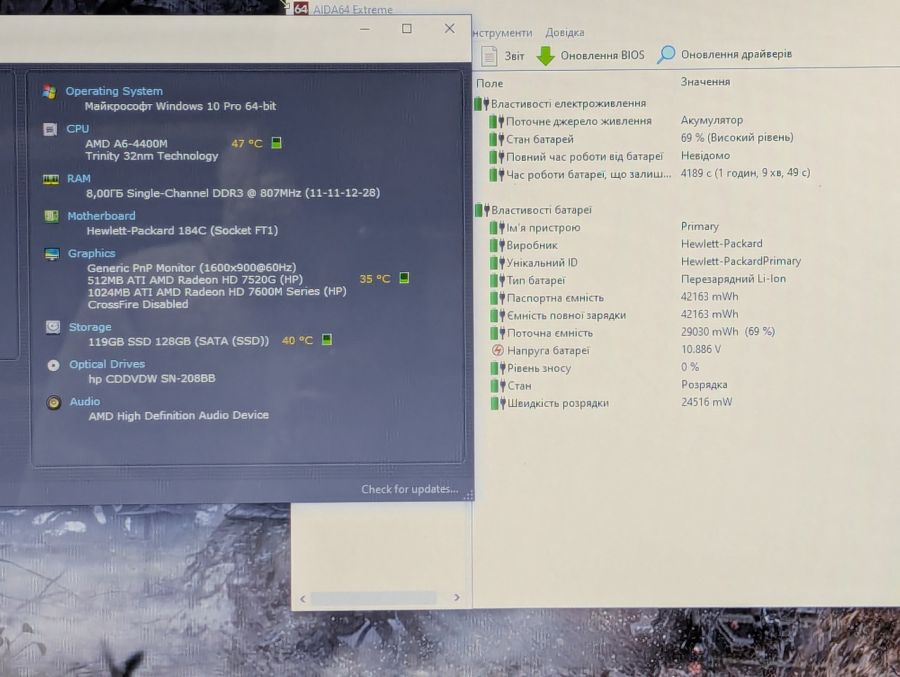The image size is (900, 677).
Task: Open the Motherboard section heading
Action: pos(102,216)
